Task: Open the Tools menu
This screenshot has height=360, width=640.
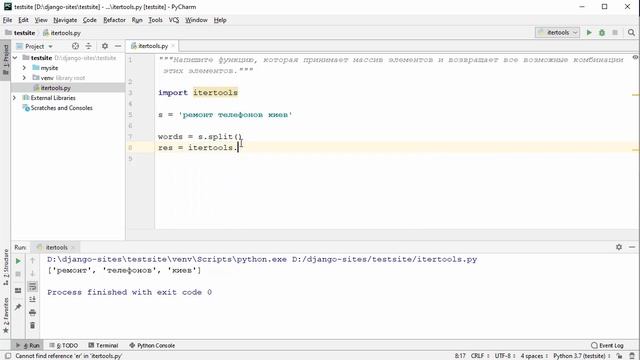Action: 155,20
